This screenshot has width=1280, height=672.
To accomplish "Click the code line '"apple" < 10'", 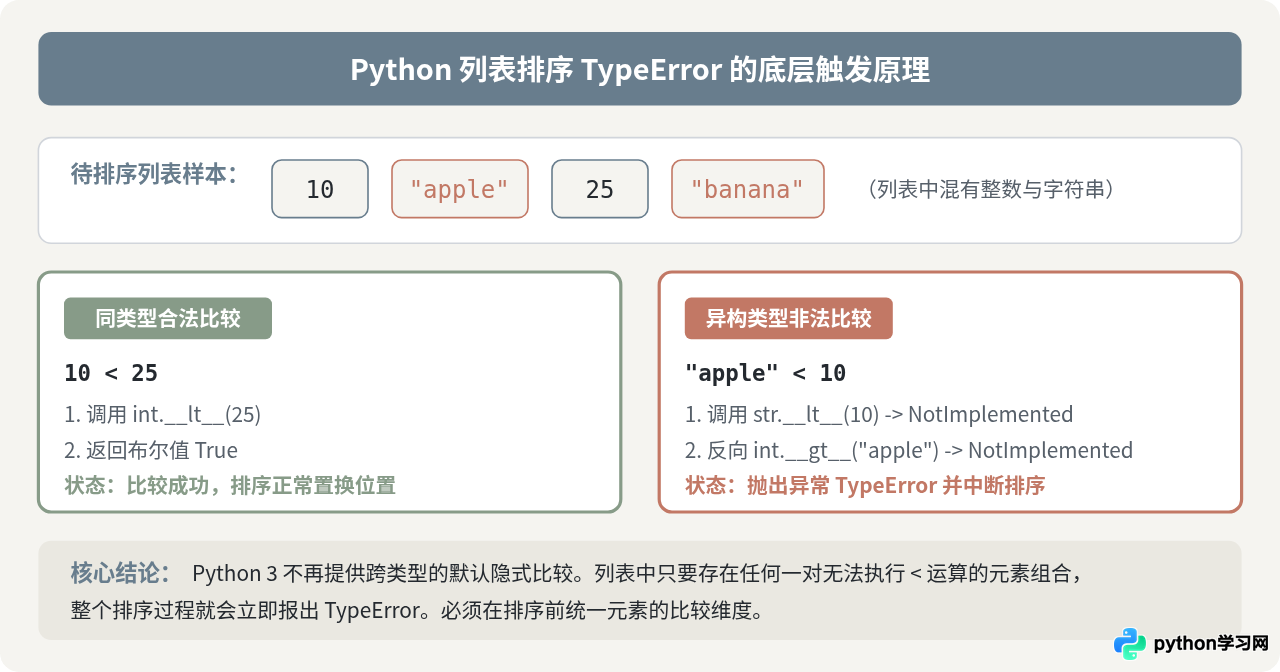I will [766, 373].
